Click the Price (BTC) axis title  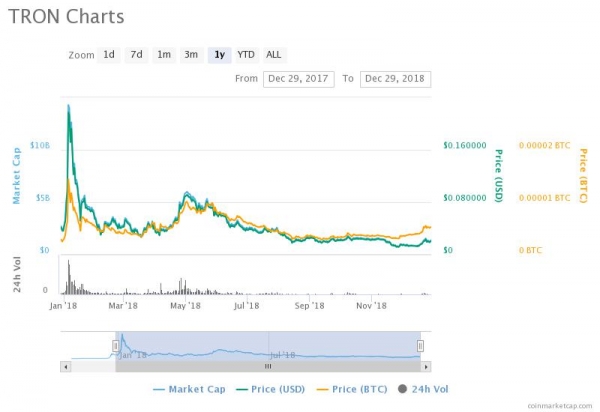583,176
